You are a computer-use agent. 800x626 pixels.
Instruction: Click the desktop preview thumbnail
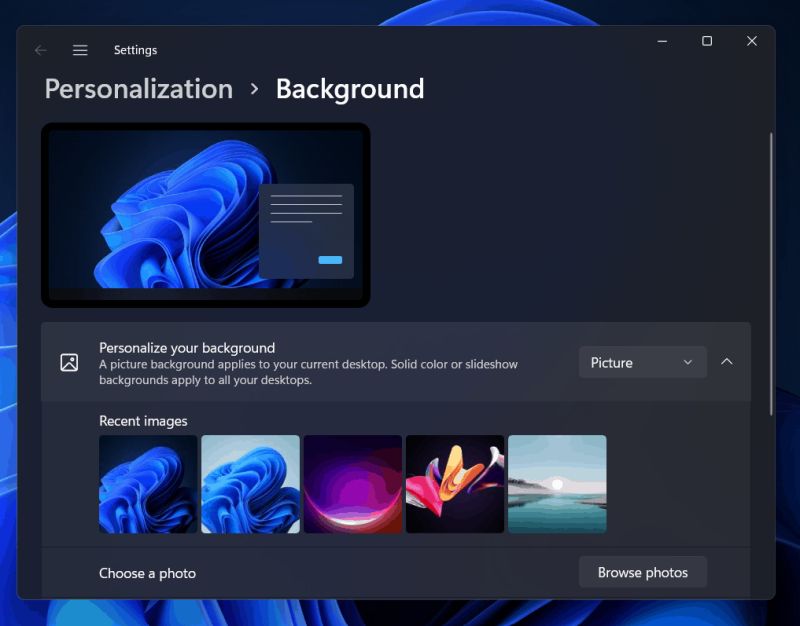pos(204,214)
